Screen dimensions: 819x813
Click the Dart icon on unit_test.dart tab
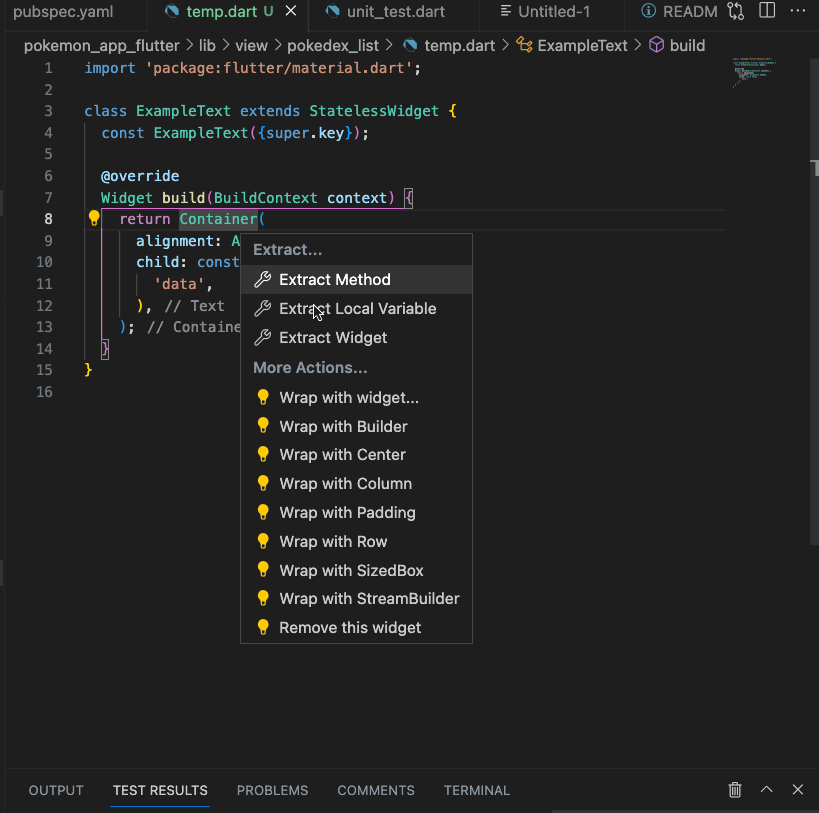(x=331, y=11)
